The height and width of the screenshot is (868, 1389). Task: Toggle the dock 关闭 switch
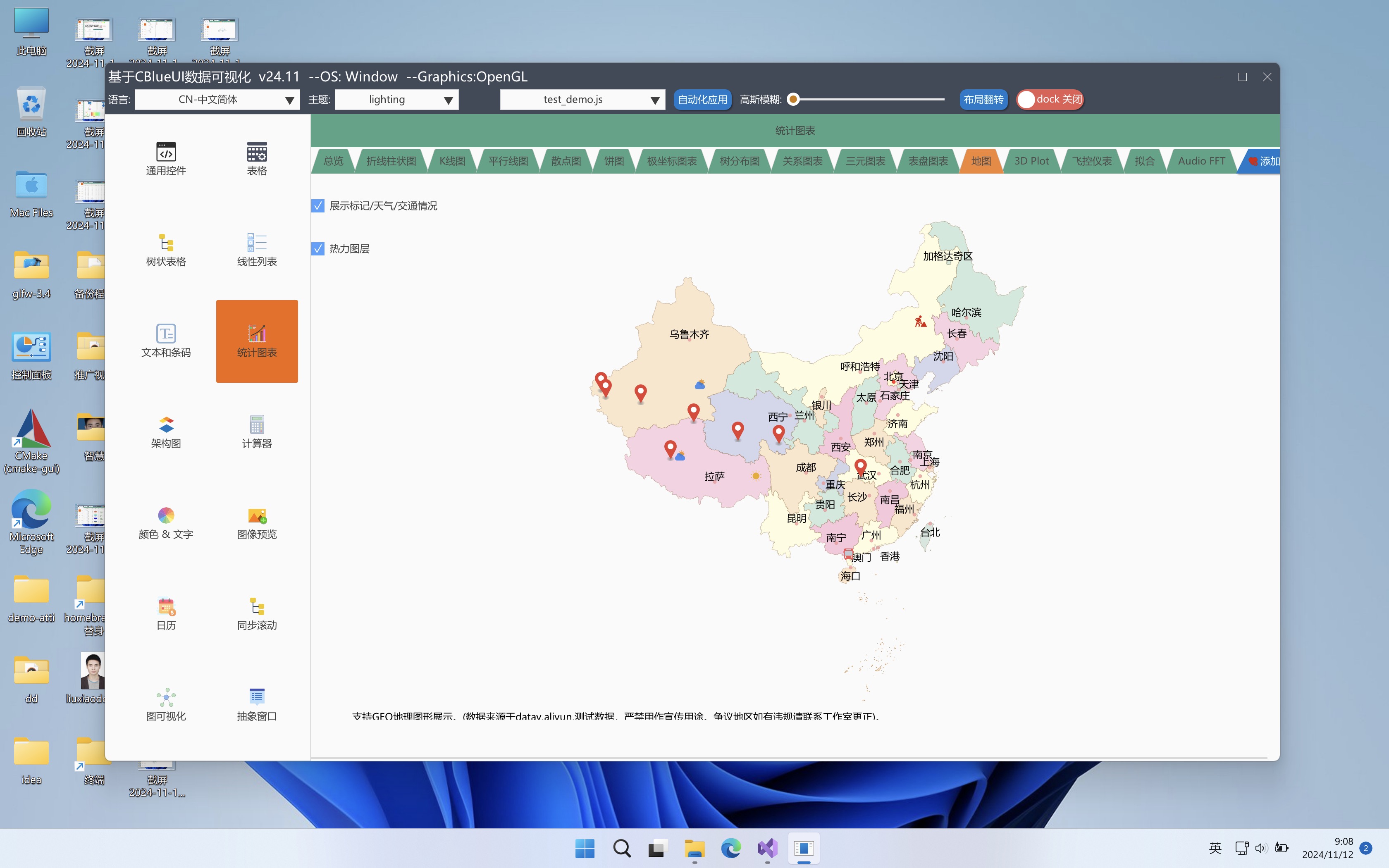(1049, 99)
